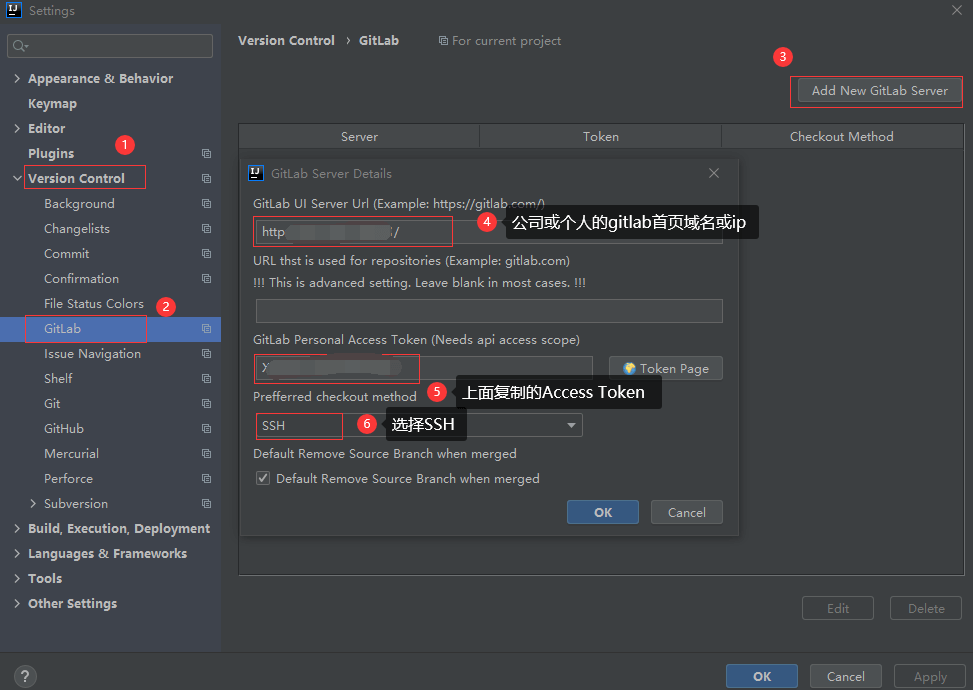Open the Issue Navigation settings page
This screenshot has height=690, width=973.
tap(92, 354)
